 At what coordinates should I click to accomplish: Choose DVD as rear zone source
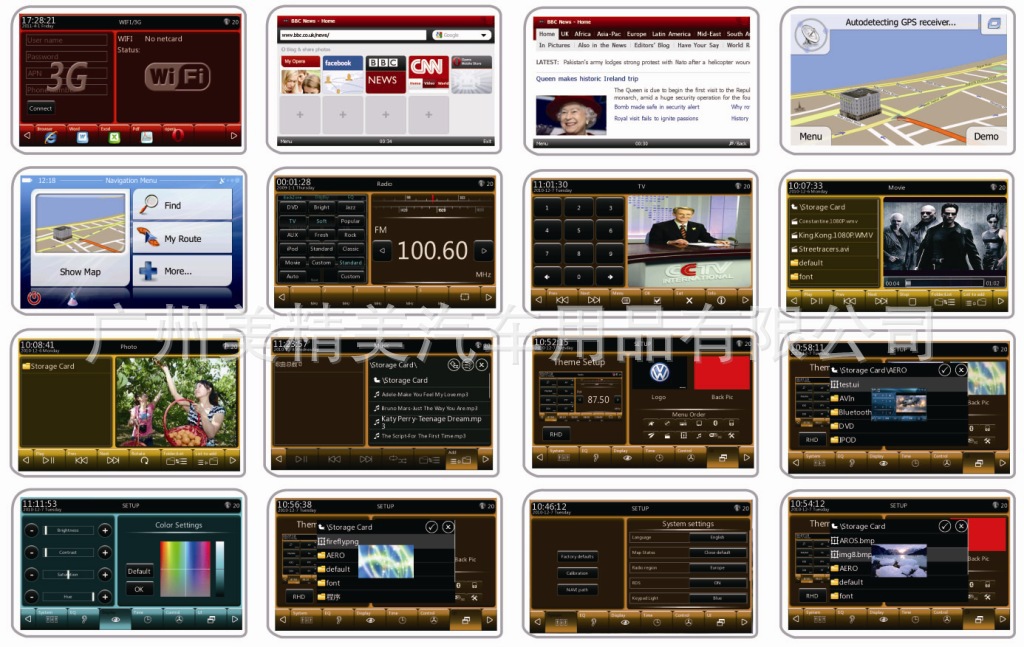coord(292,207)
